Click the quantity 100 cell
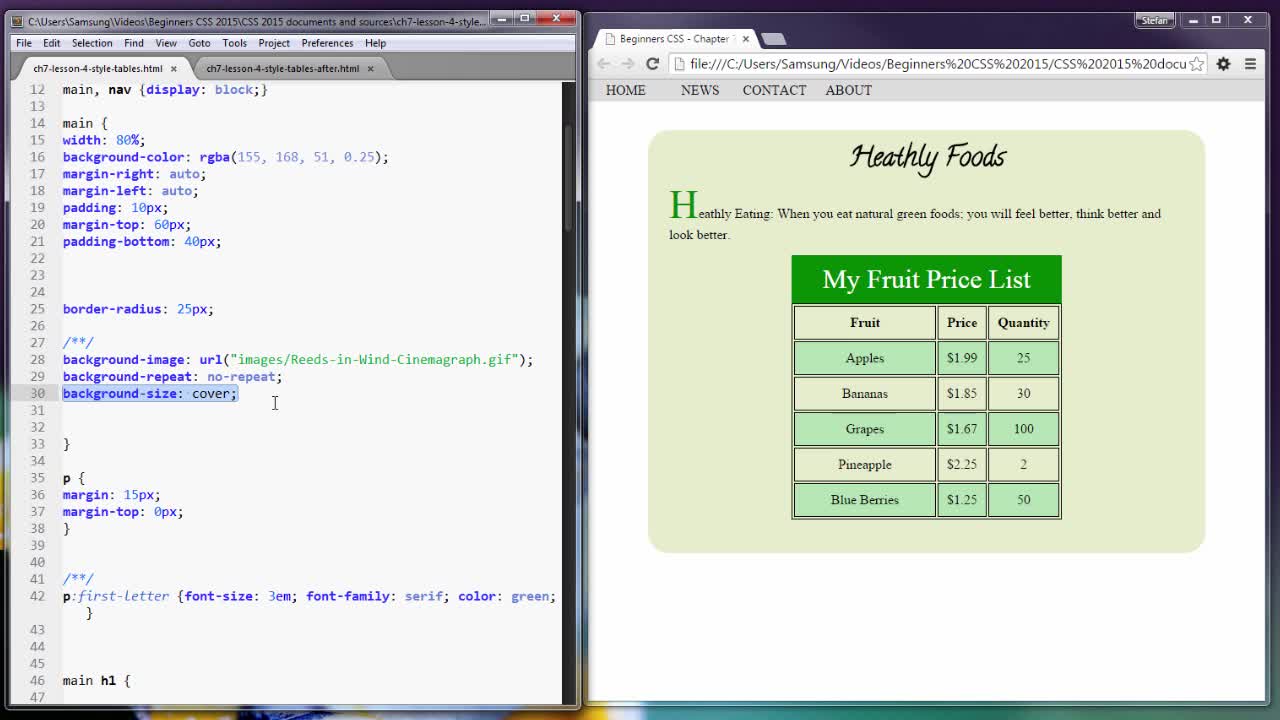 [1023, 429]
